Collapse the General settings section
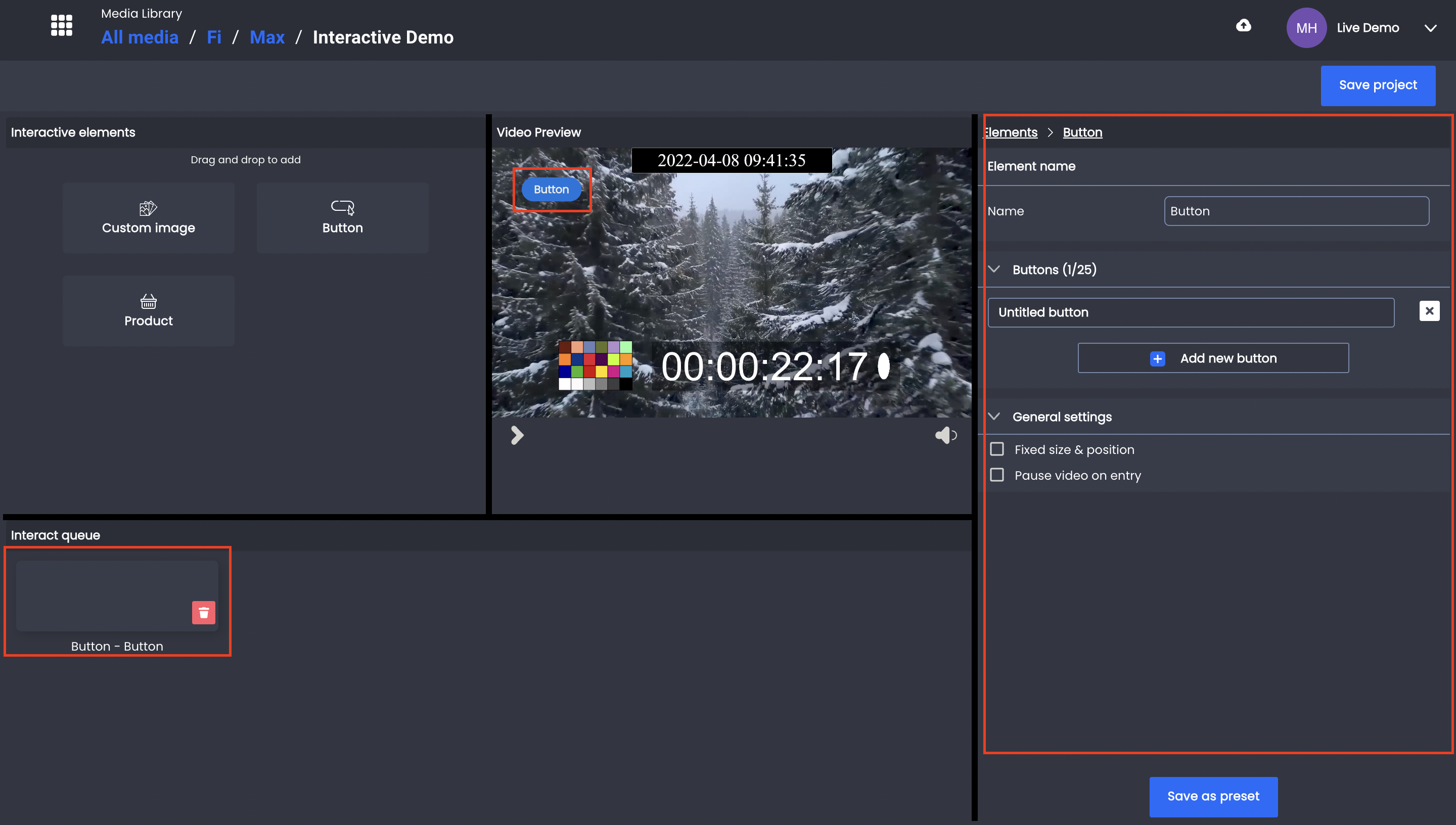 pyautogui.click(x=994, y=417)
